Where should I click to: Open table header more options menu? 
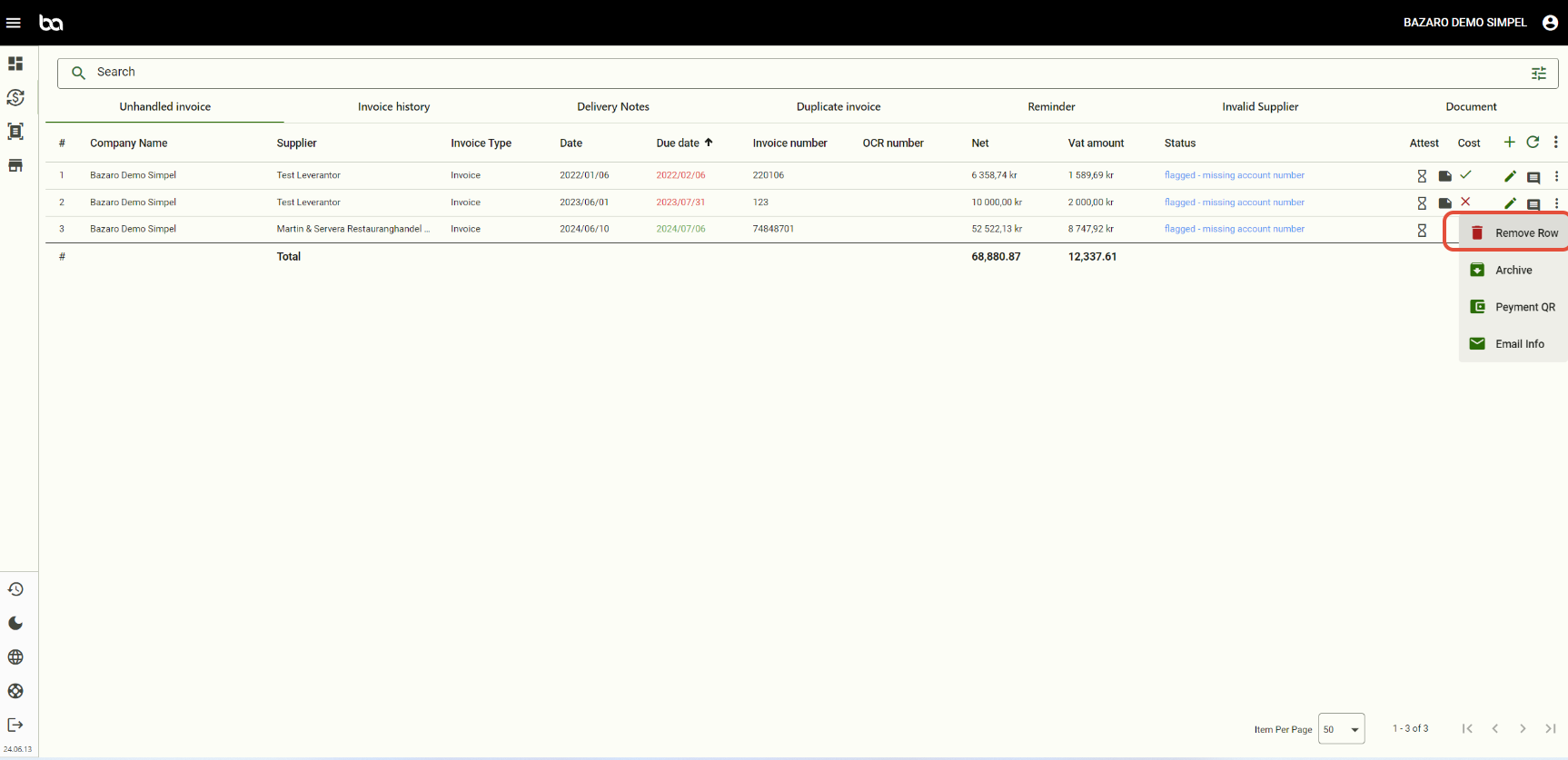[1555, 142]
